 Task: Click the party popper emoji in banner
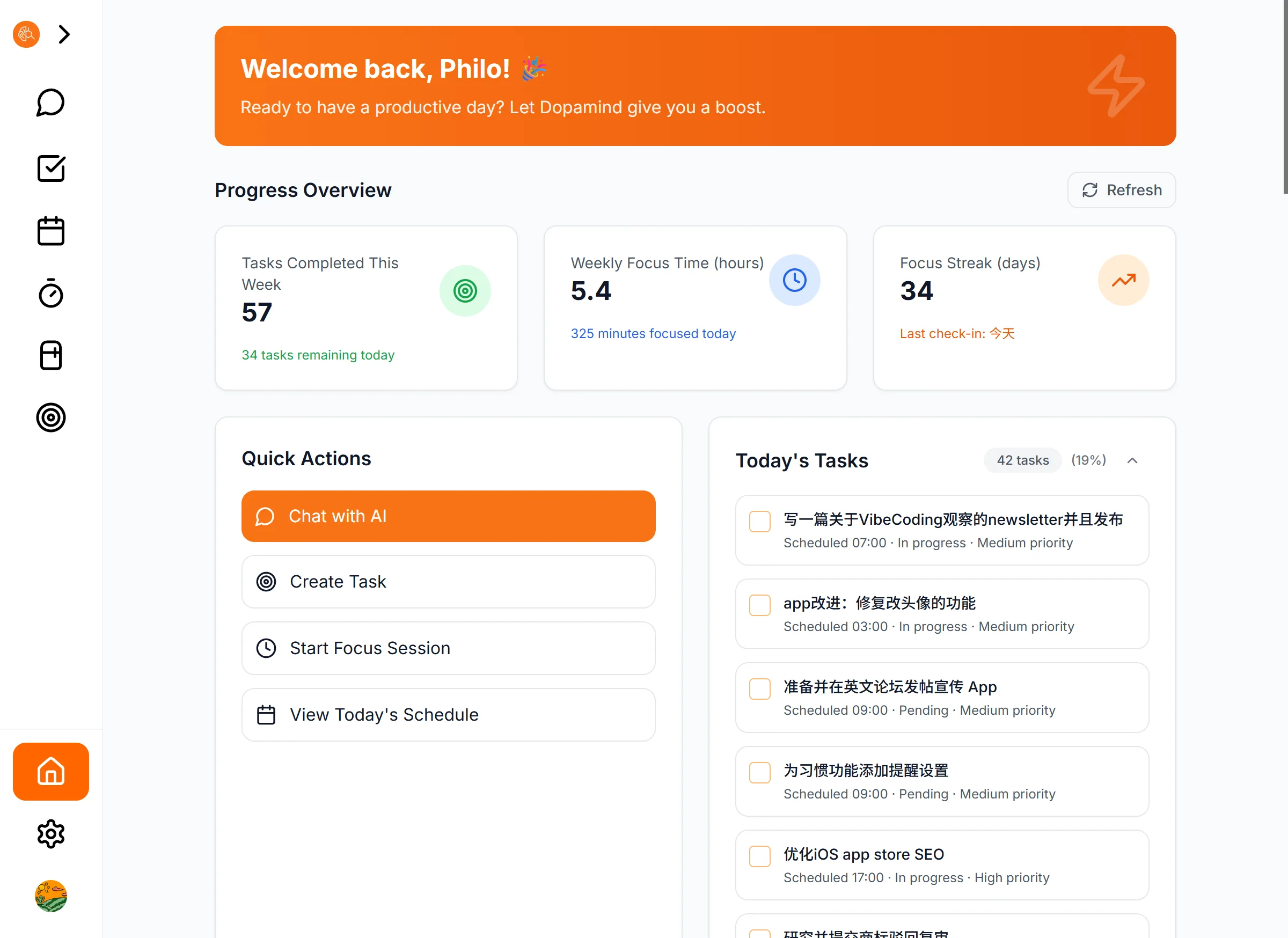coord(534,69)
